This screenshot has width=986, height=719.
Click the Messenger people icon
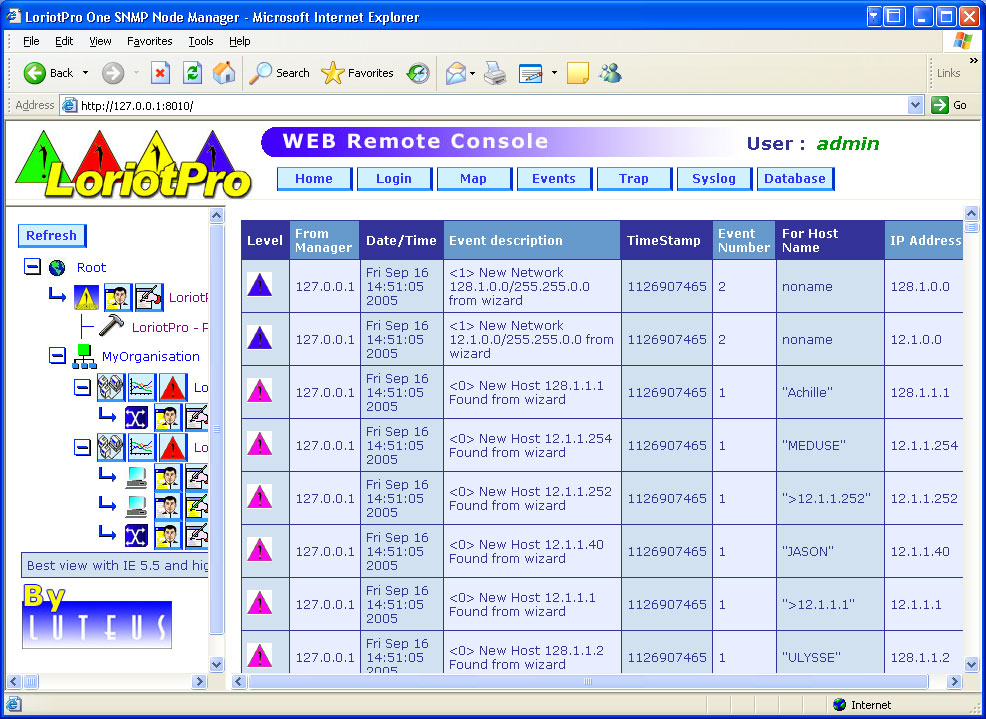610,73
